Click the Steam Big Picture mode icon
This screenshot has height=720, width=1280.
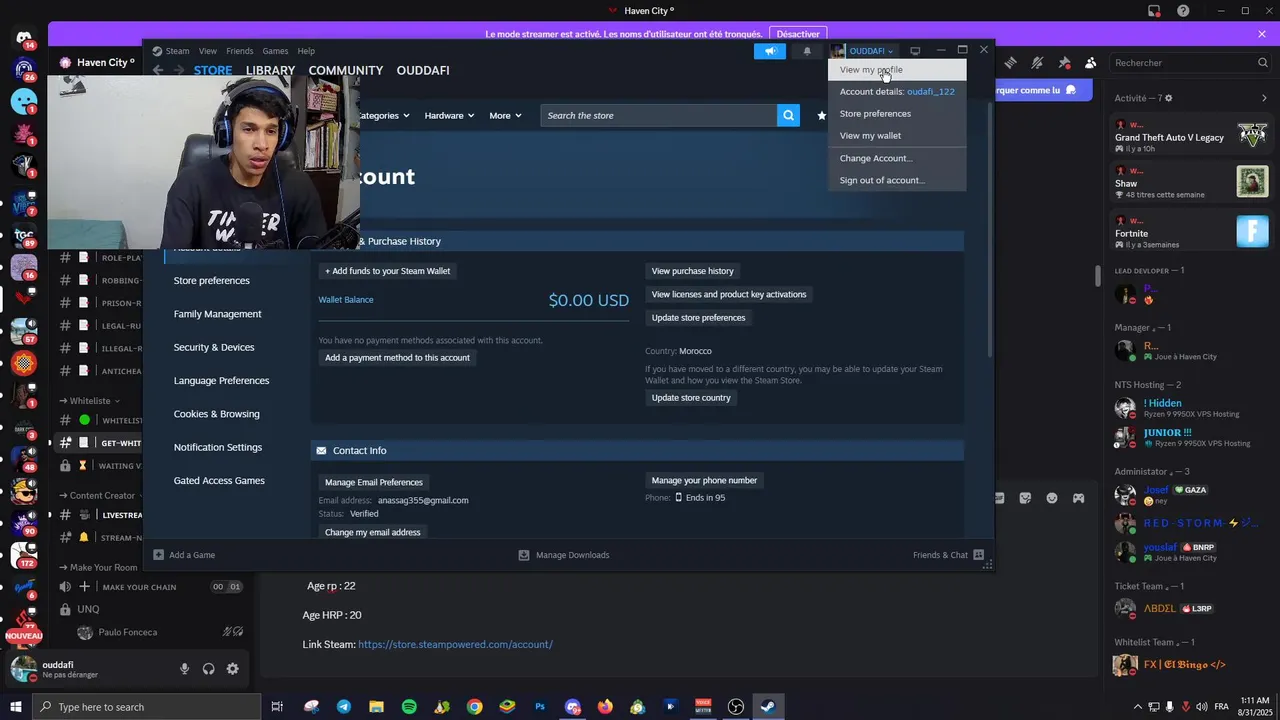click(914, 51)
